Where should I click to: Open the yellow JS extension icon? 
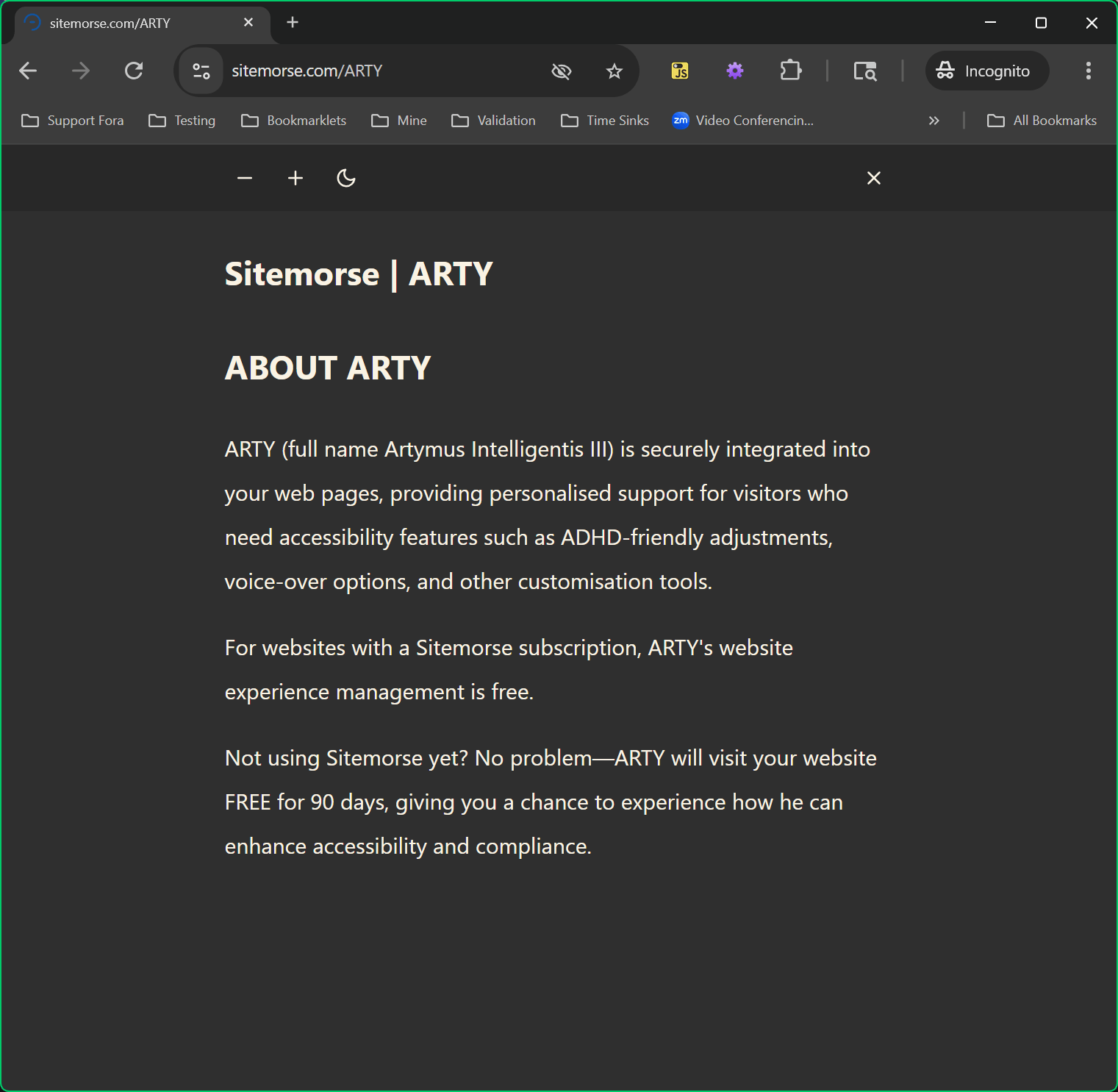(680, 71)
